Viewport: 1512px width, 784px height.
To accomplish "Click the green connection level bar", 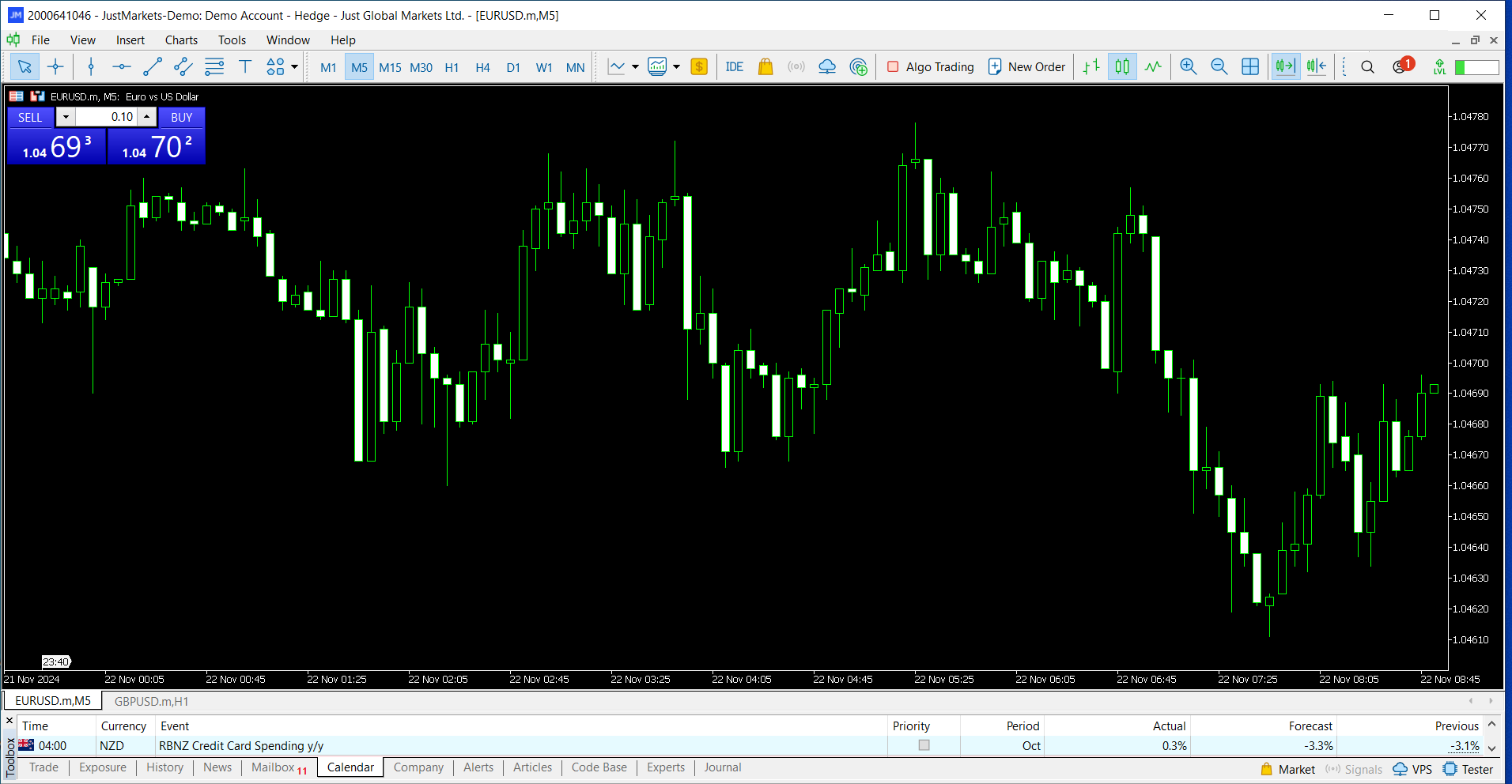I will [1476, 67].
